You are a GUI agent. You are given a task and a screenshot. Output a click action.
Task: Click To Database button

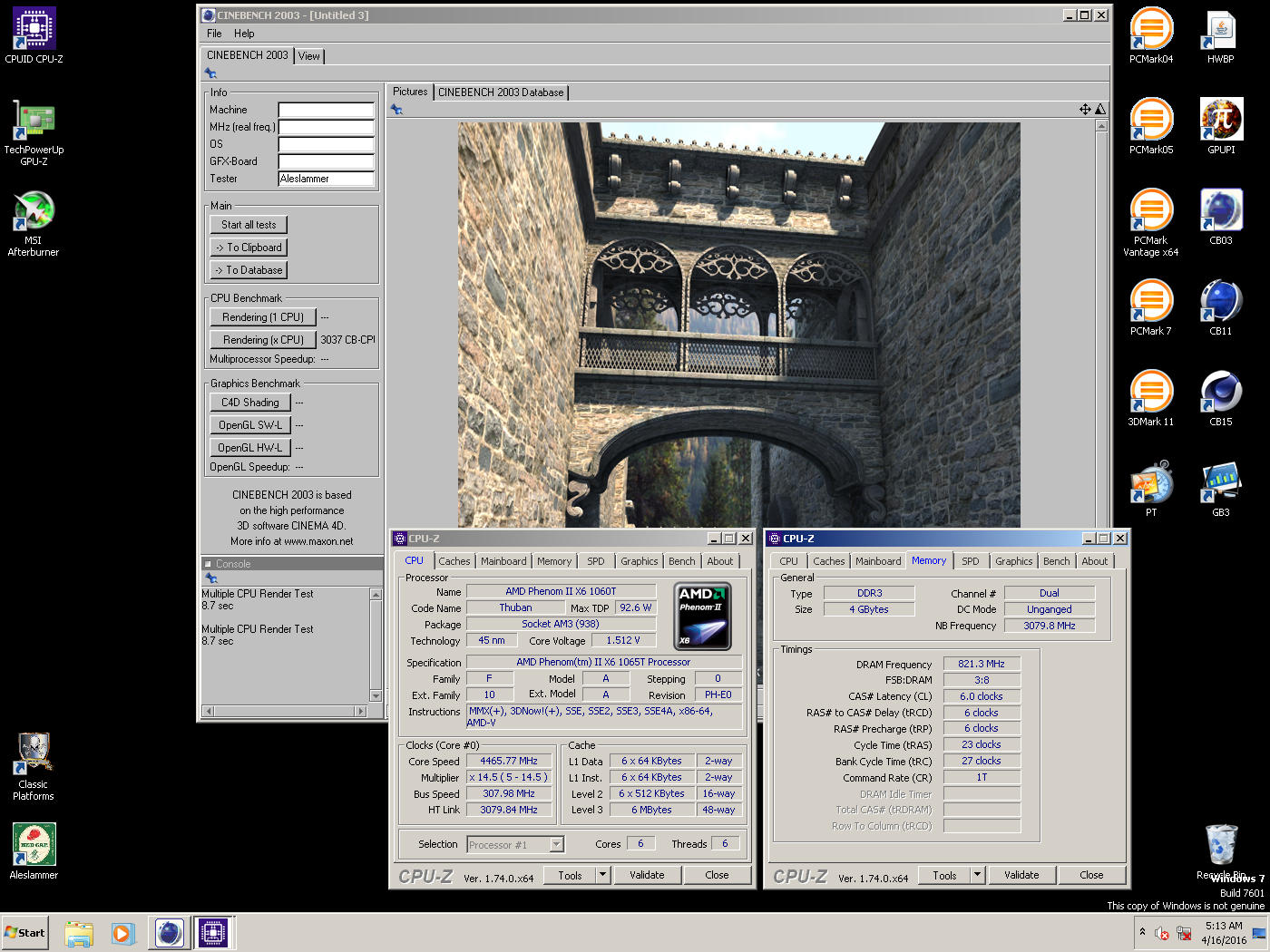click(249, 270)
